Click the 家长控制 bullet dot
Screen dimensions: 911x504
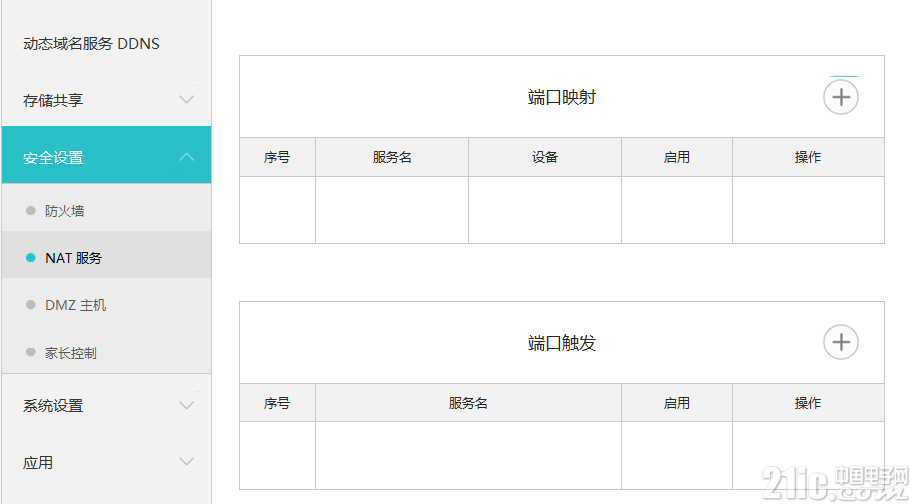point(31,352)
